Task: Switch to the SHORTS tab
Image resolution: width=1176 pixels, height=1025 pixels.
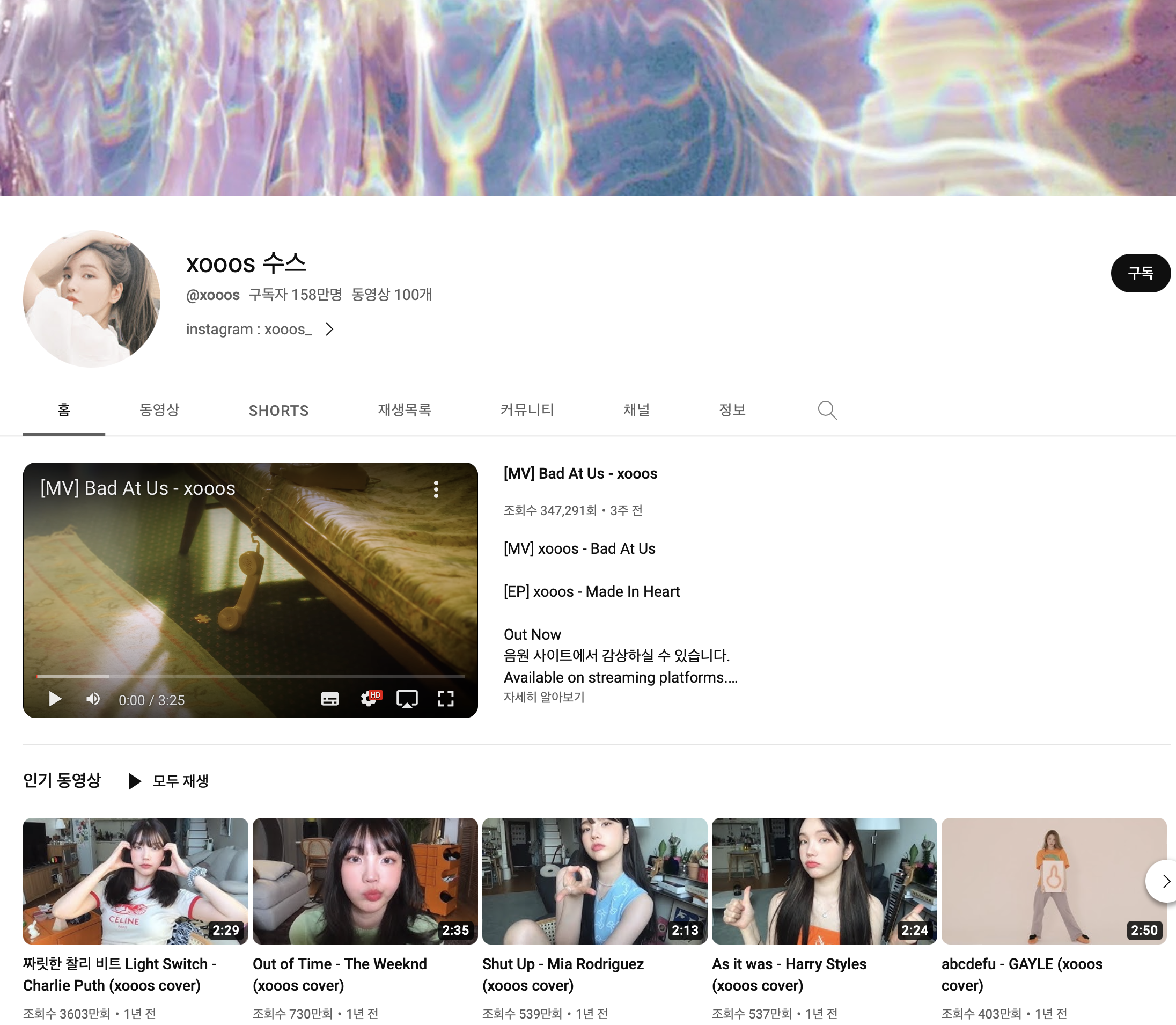Action: [278, 411]
